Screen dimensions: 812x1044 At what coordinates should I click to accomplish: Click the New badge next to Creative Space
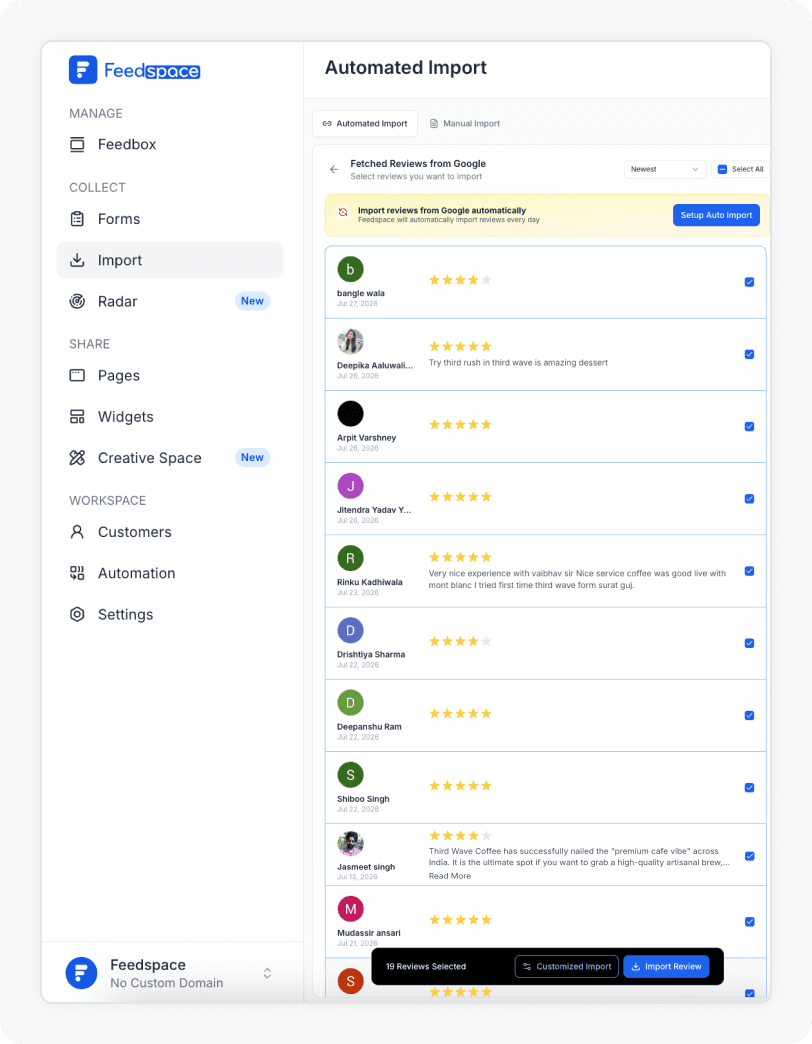click(x=252, y=457)
